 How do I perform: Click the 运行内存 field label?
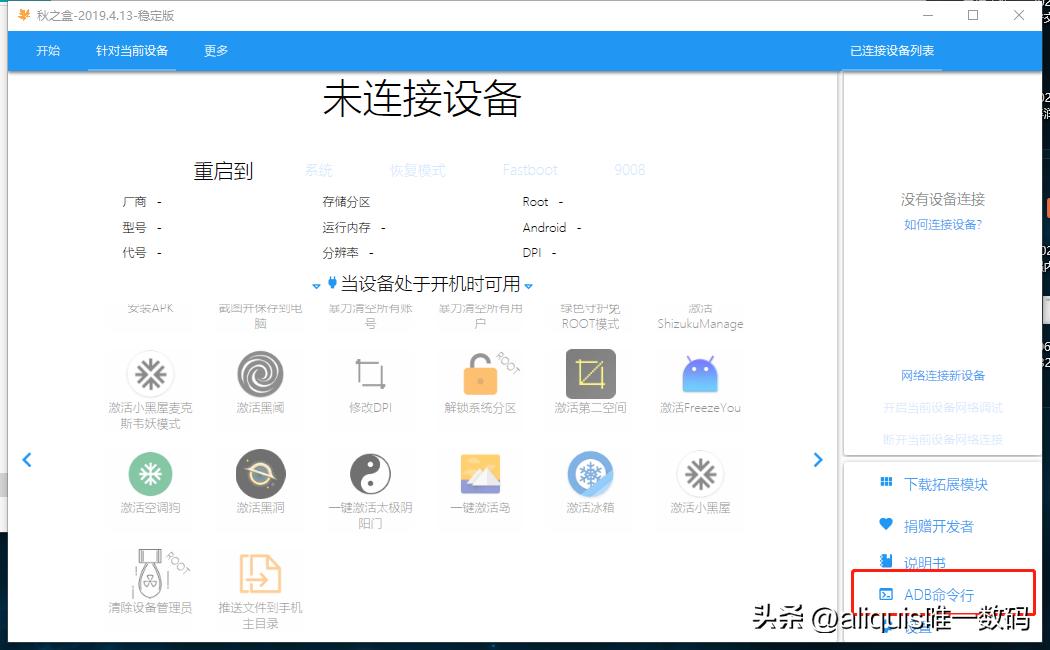point(346,228)
